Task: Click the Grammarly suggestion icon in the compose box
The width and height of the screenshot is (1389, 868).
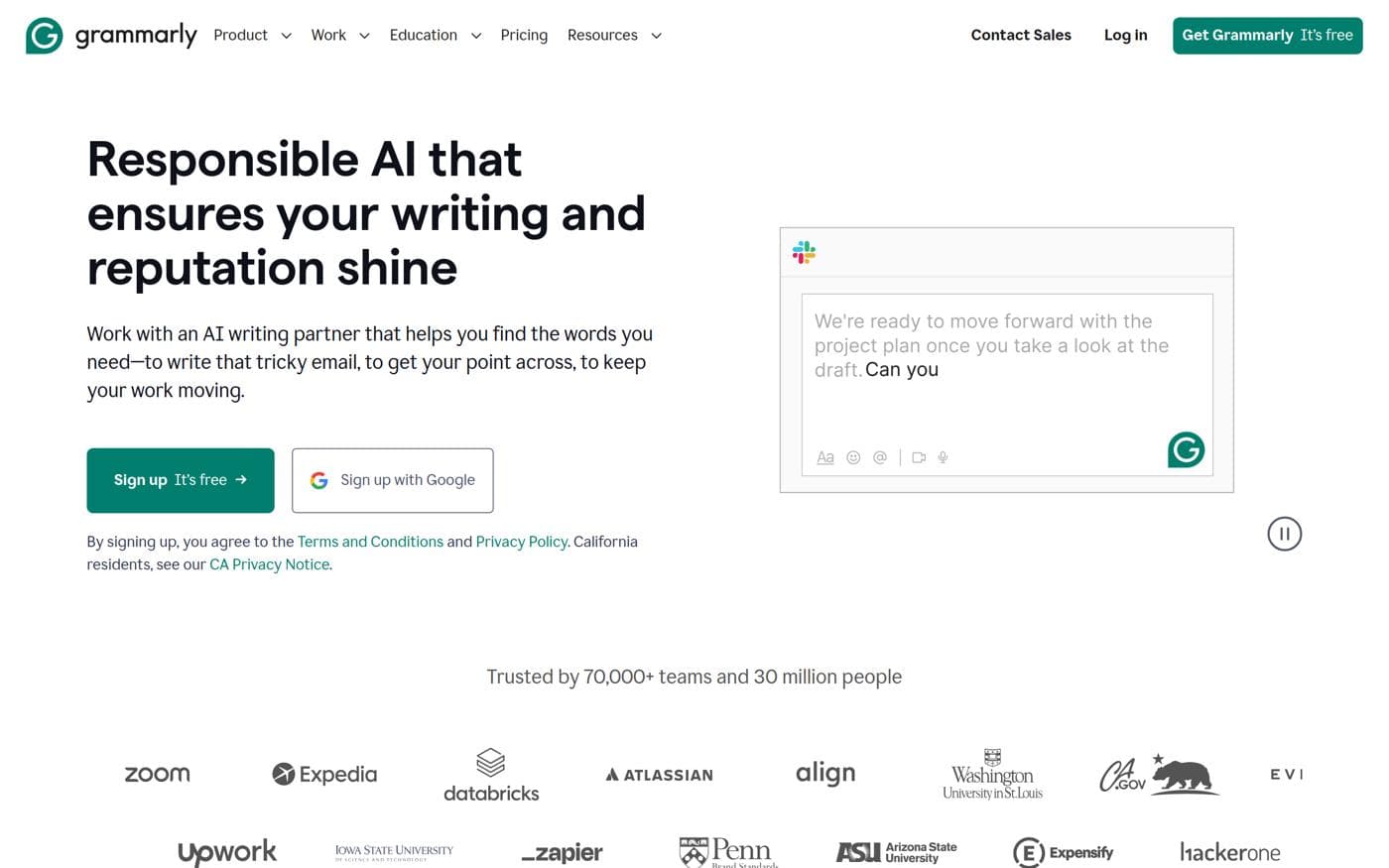Action: tap(1186, 449)
